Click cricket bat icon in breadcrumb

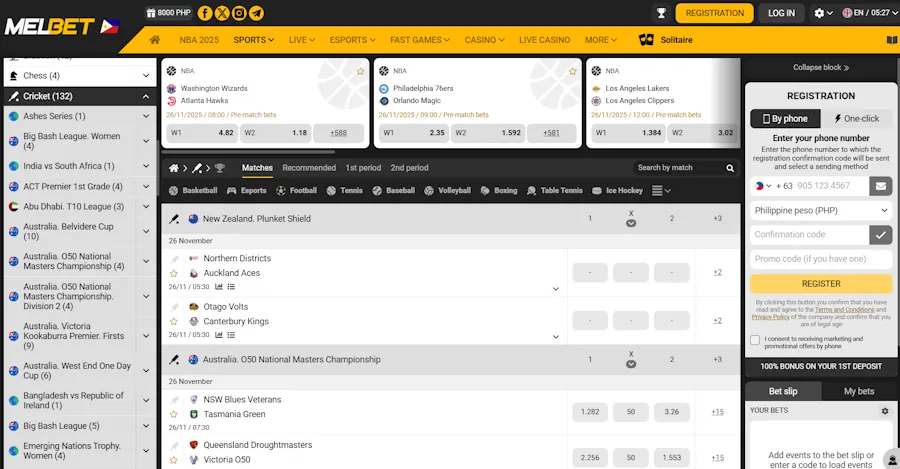pyautogui.click(x=197, y=168)
